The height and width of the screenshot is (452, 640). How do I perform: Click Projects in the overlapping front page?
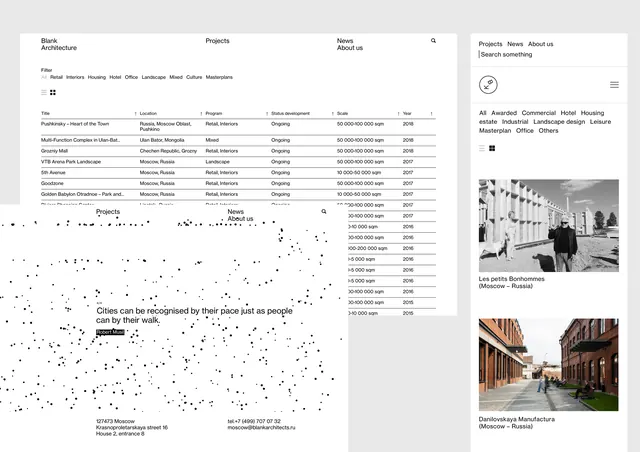point(108,212)
